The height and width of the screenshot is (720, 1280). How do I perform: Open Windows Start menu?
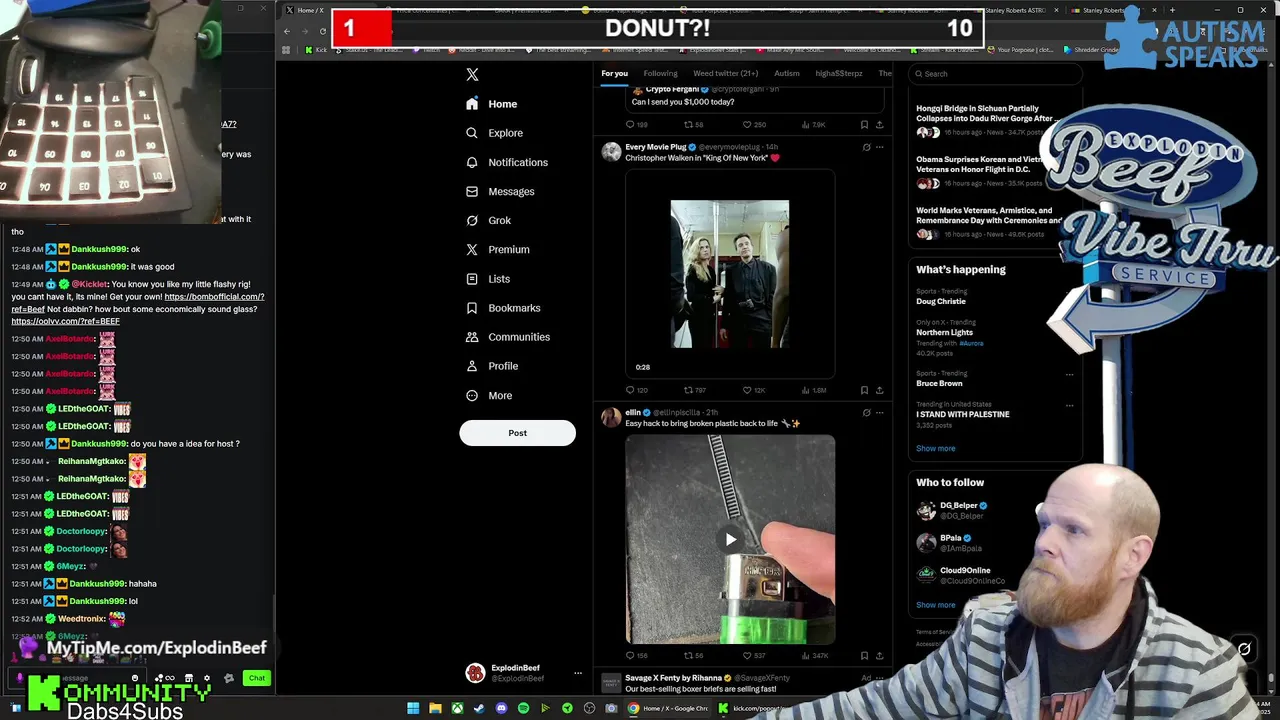(413, 709)
